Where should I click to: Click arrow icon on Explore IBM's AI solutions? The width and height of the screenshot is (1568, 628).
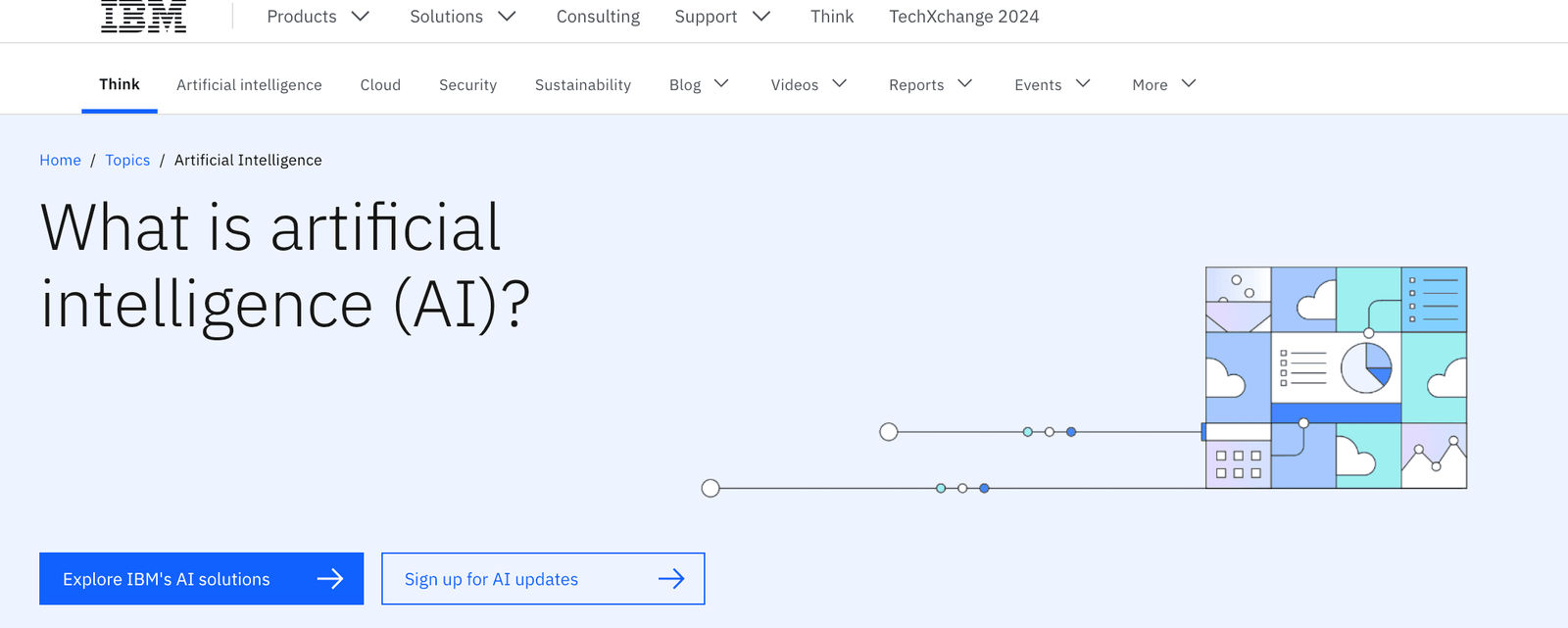click(330, 579)
